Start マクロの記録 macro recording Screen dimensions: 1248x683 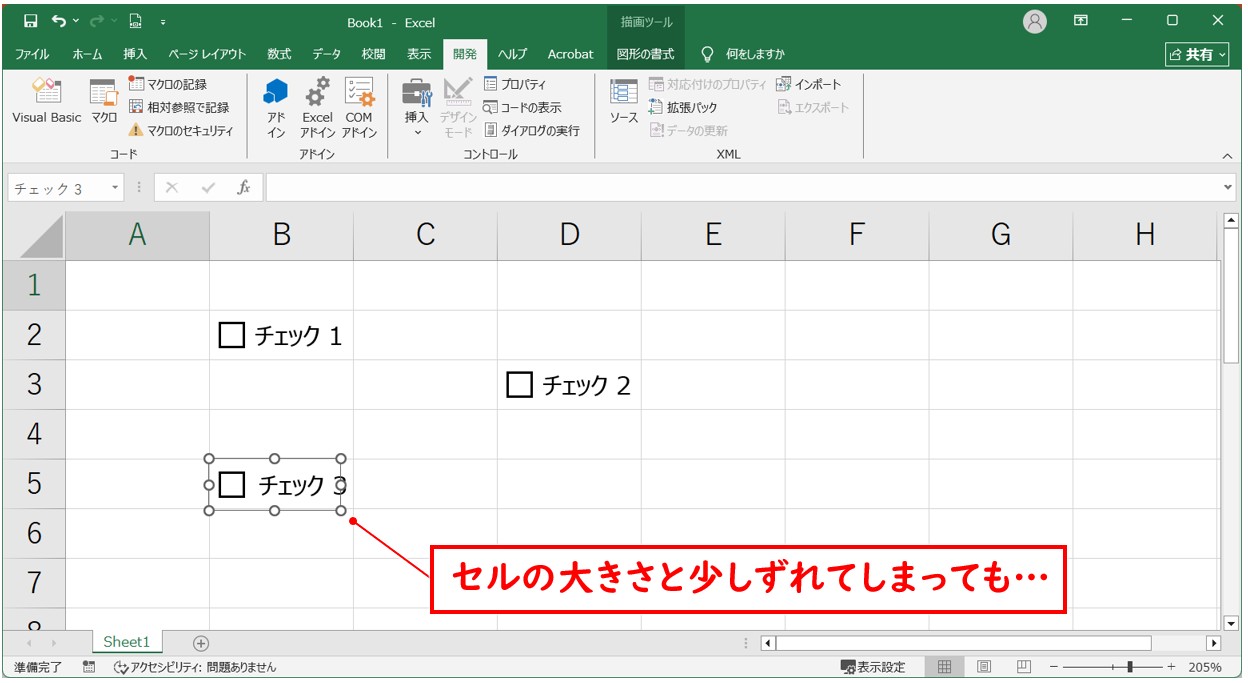click(168, 84)
